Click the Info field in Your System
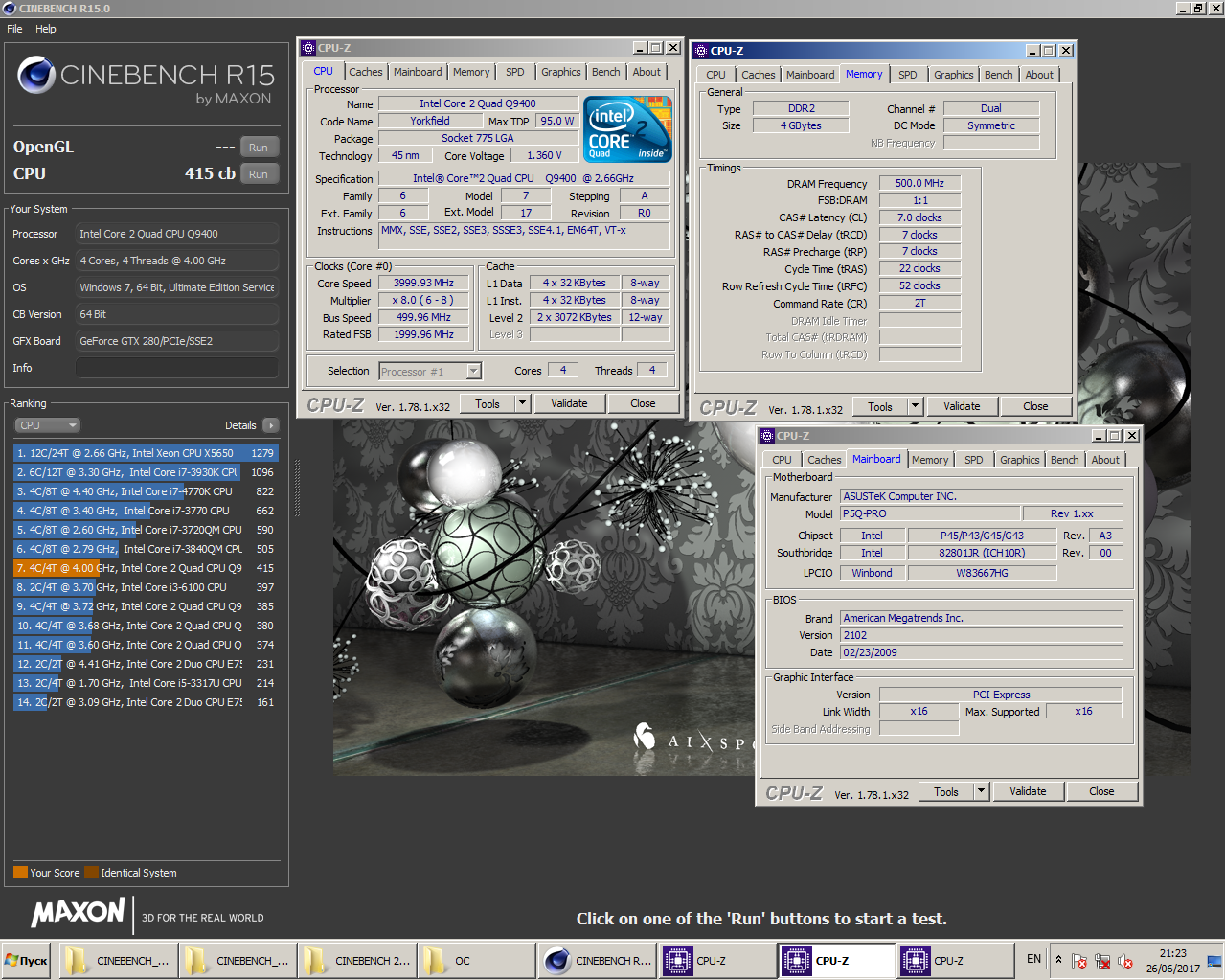1225x980 pixels. click(177, 368)
